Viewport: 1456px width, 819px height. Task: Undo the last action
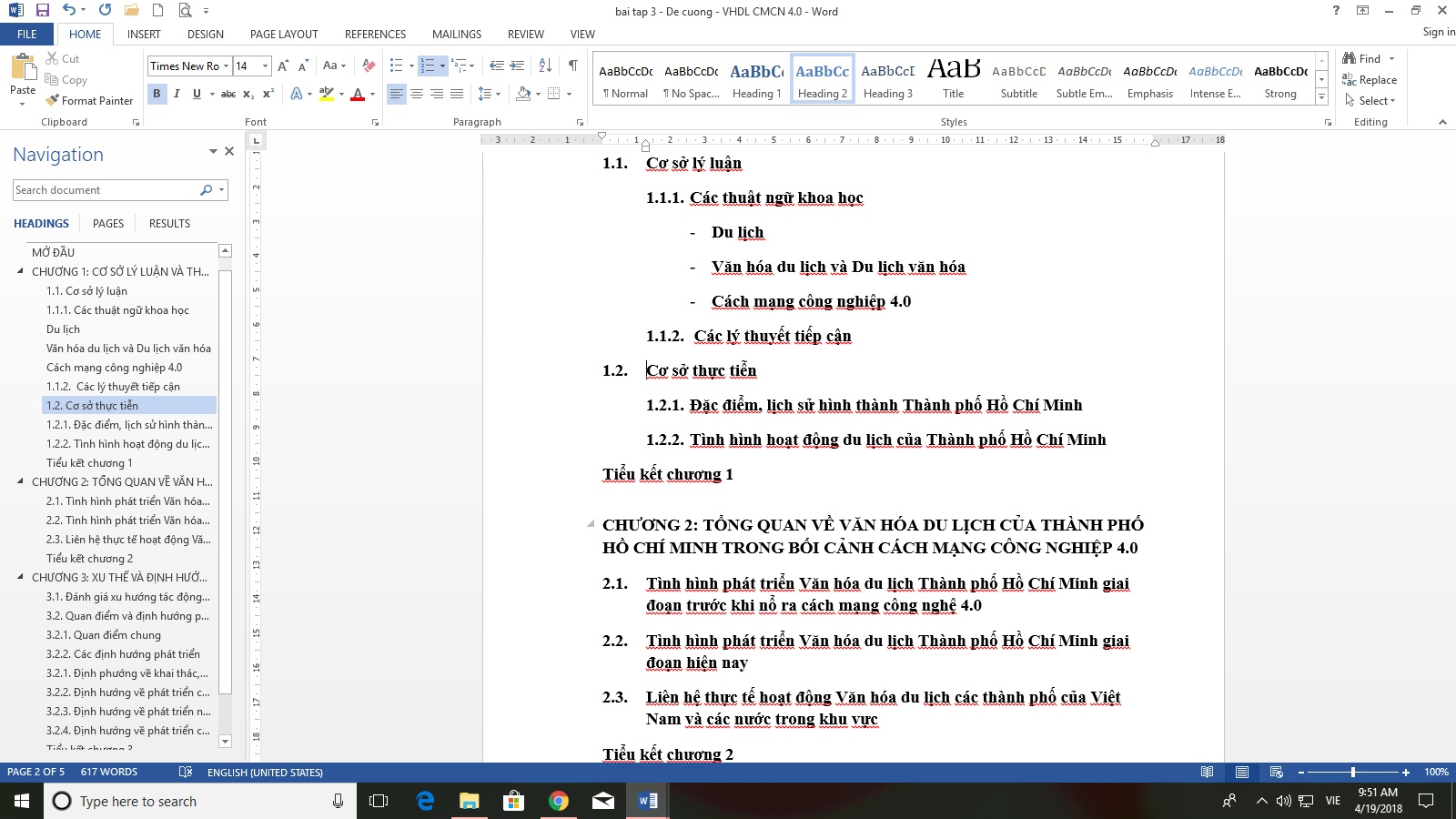pyautogui.click(x=69, y=11)
